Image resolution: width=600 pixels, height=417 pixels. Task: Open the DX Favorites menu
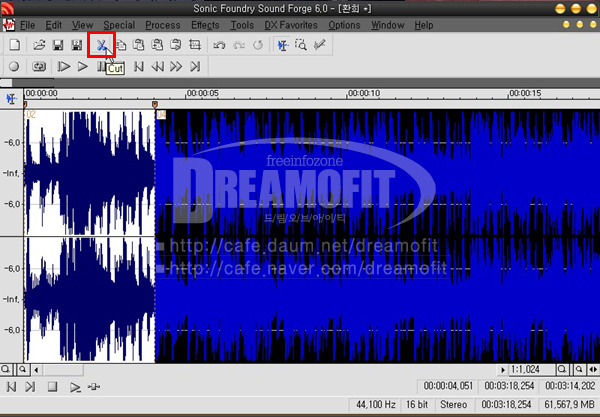coord(291,25)
